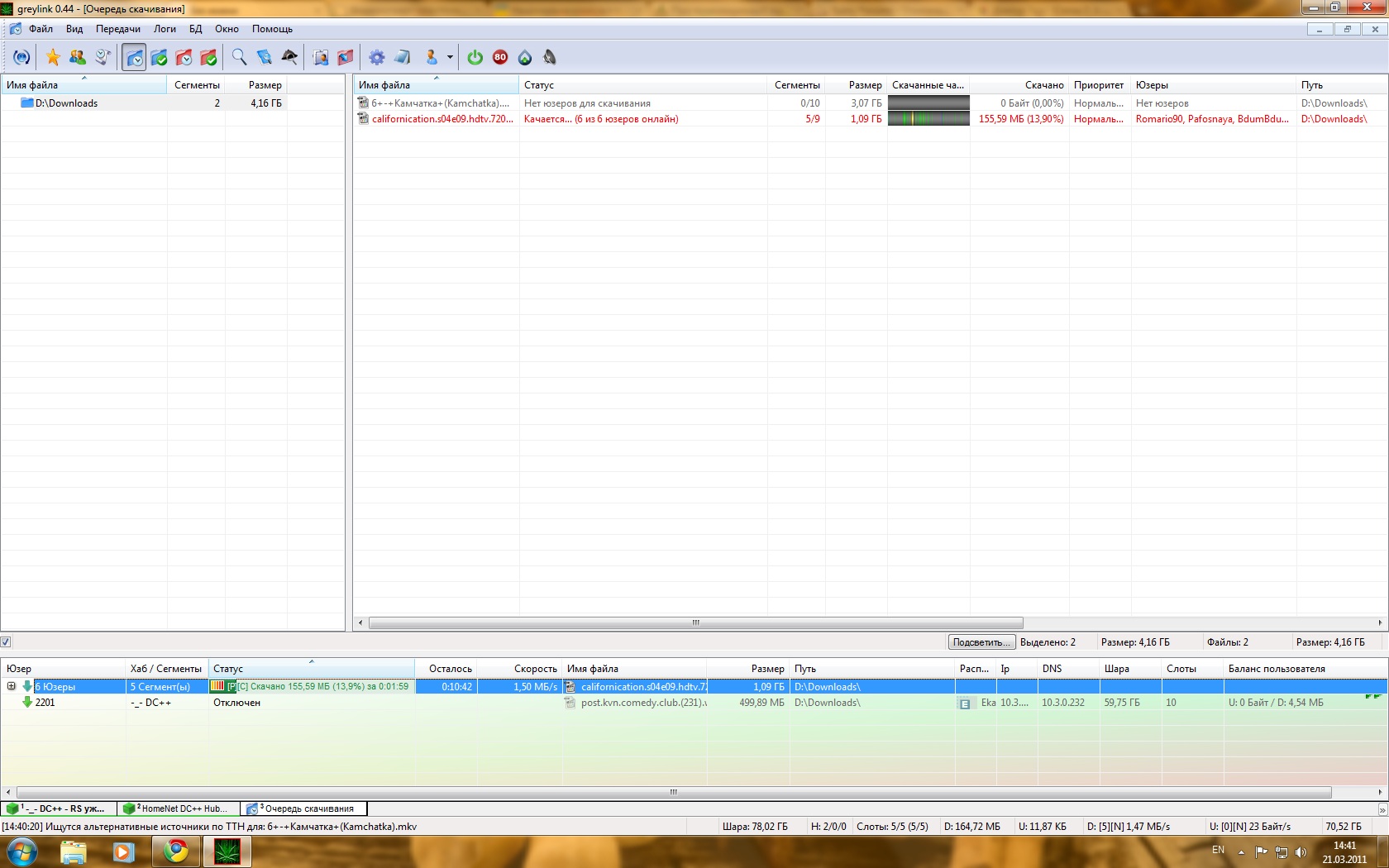Image resolution: width=1389 pixels, height=868 pixels.
Task: Expand the 6 Юзеры transfer row
Action: click(12, 686)
